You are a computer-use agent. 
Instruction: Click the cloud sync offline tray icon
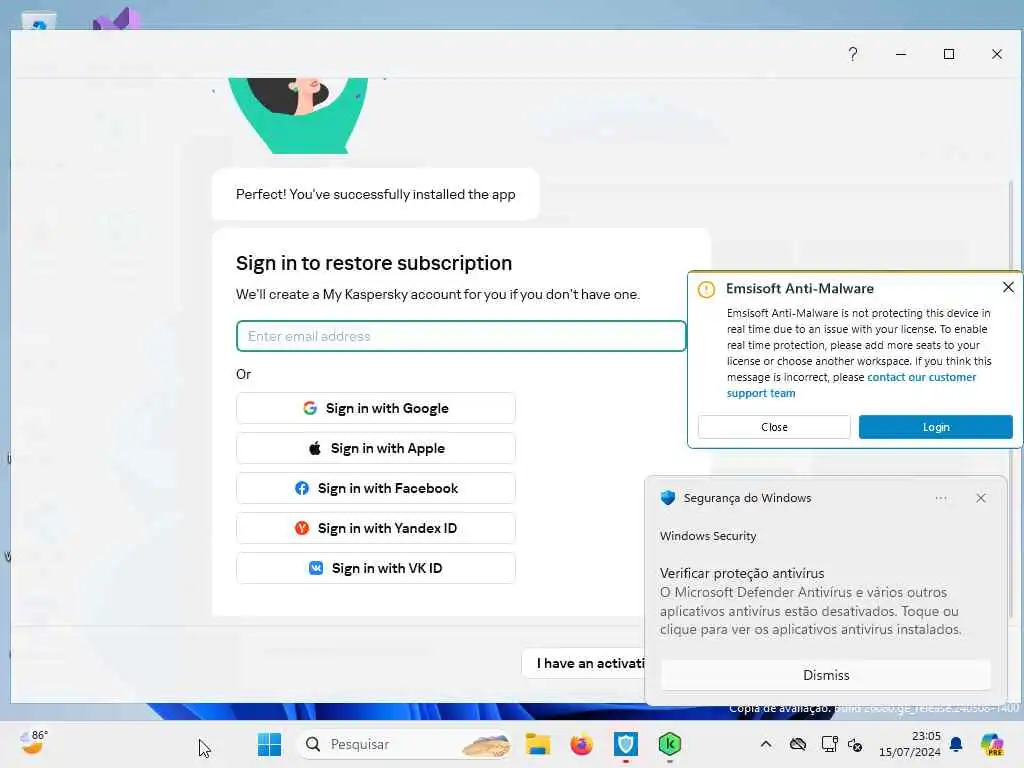(797, 744)
